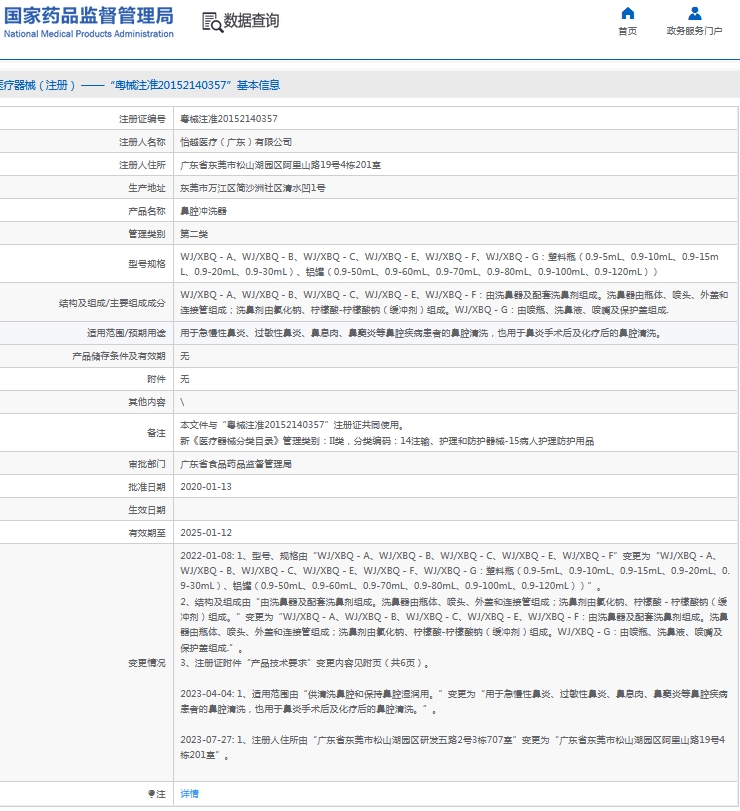The height and width of the screenshot is (811, 740).
Task: Click the 有效期至 row label
Action: pos(147,533)
